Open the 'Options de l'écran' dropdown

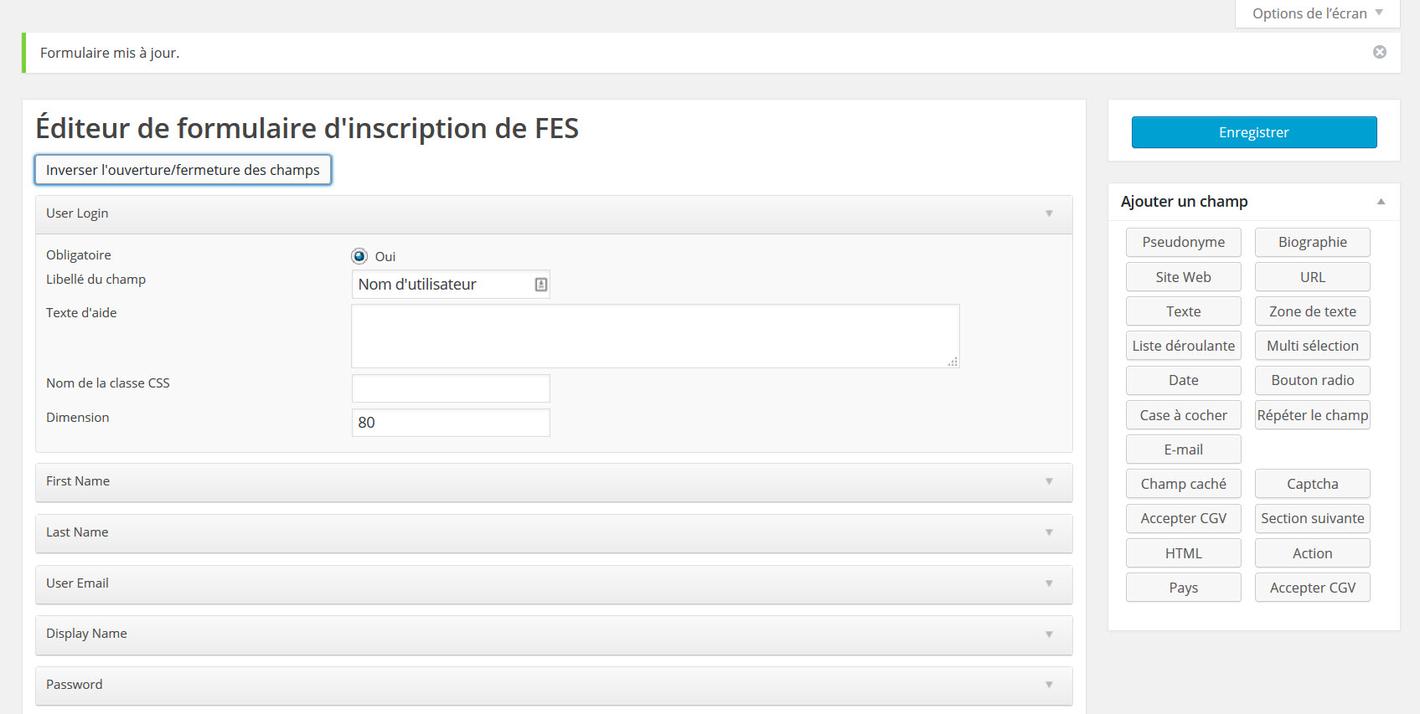click(1316, 13)
